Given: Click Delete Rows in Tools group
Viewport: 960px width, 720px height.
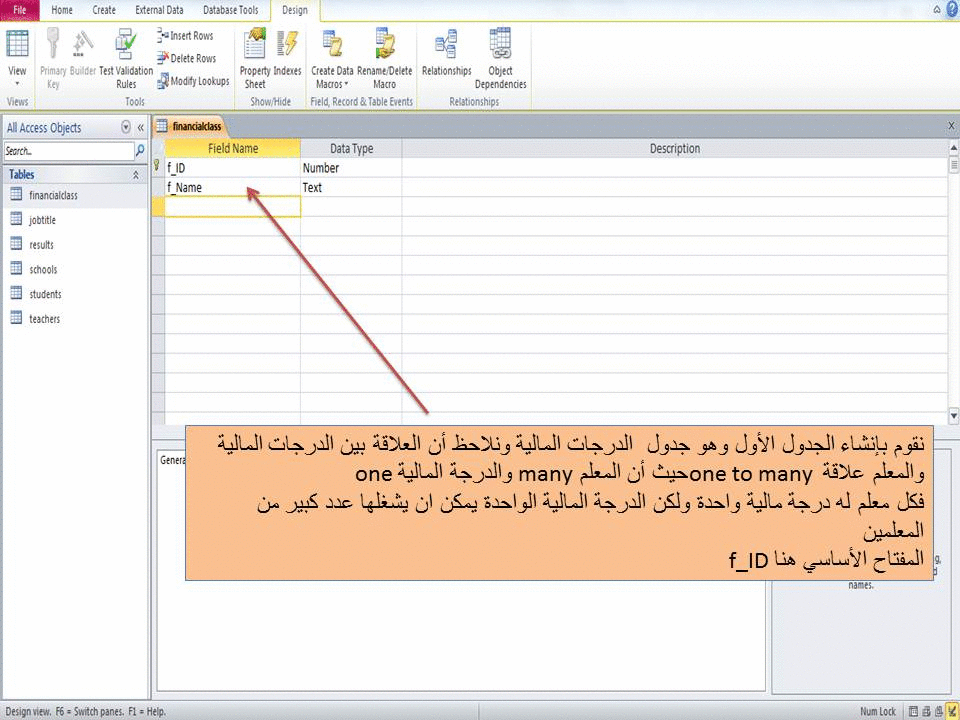Looking at the screenshot, I should (186, 58).
